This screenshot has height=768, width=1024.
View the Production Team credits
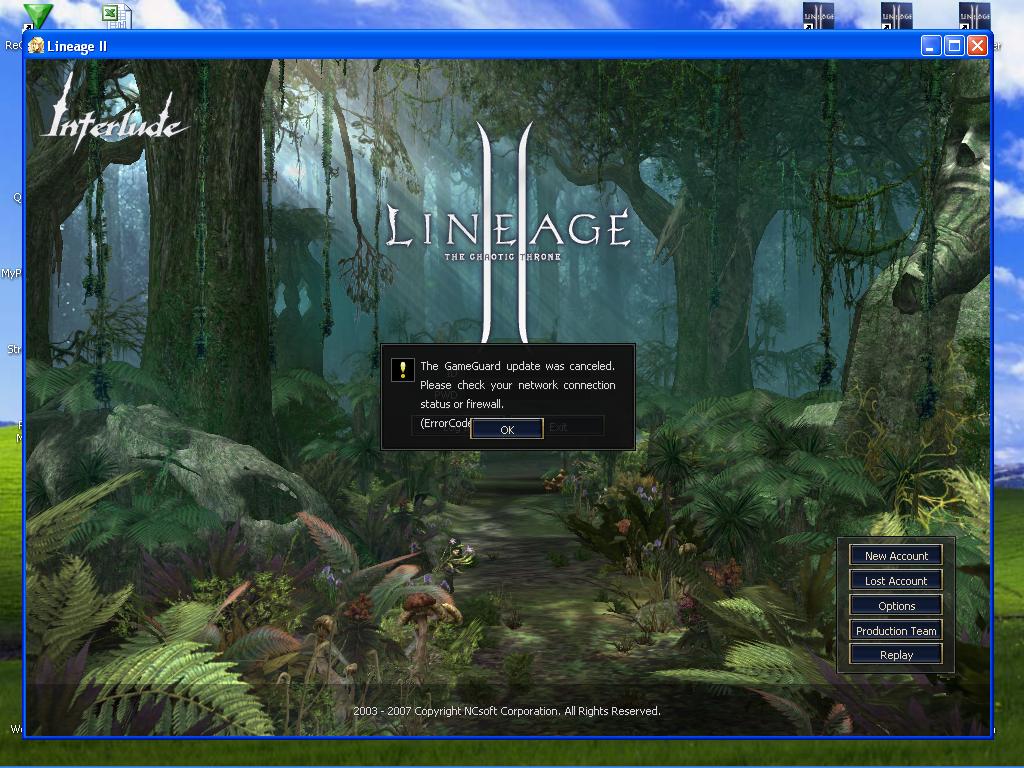tap(896, 630)
